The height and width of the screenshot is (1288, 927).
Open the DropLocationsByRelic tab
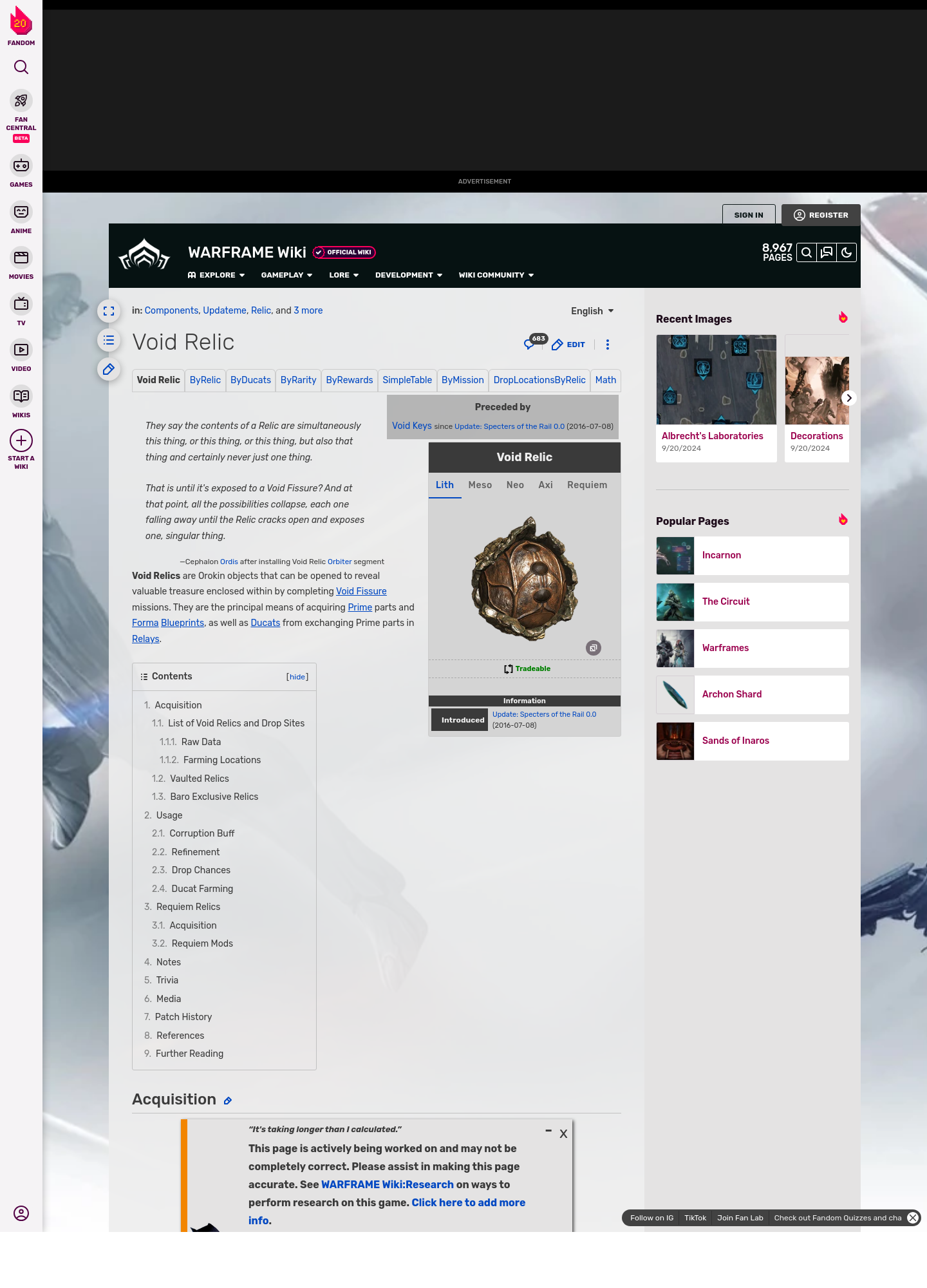pos(539,380)
